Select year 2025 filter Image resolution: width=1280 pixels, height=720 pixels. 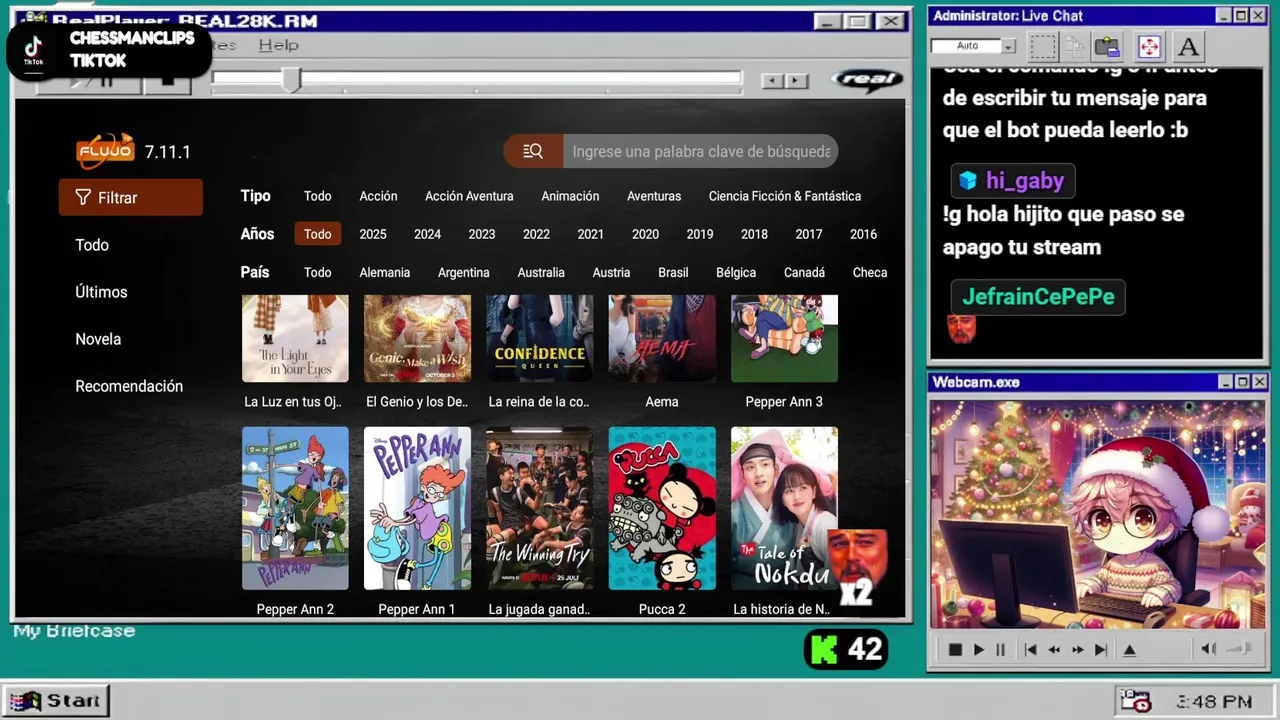point(373,234)
